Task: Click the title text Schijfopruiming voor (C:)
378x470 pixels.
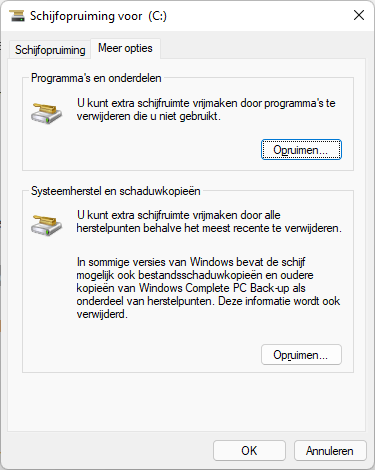Action: tap(98, 16)
